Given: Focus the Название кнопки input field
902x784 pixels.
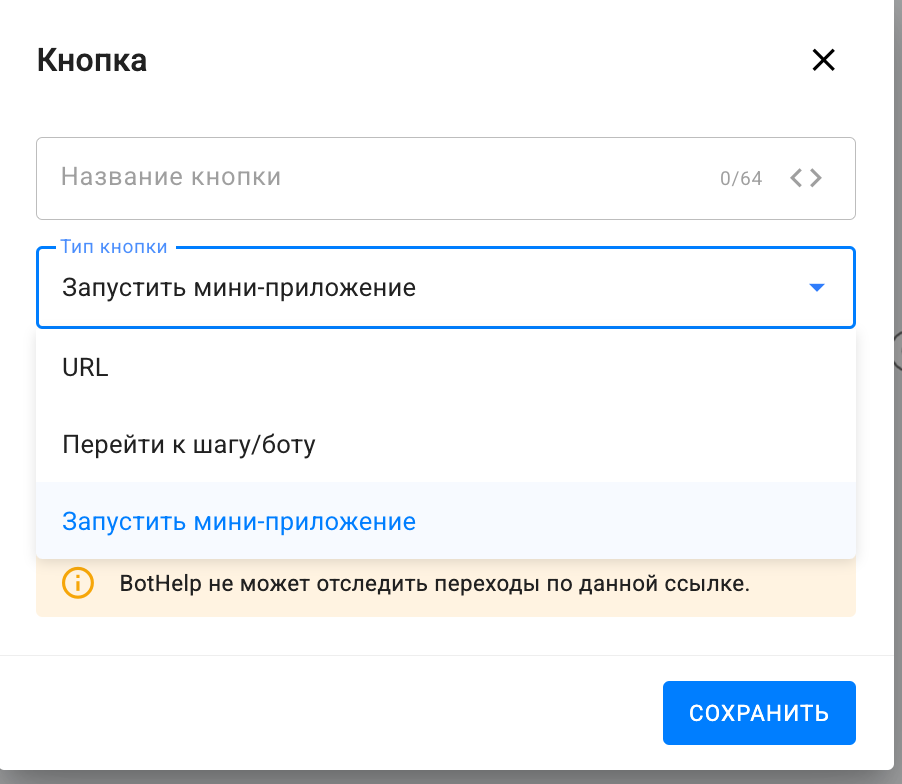Looking at the screenshot, I should pyautogui.click(x=380, y=178).
